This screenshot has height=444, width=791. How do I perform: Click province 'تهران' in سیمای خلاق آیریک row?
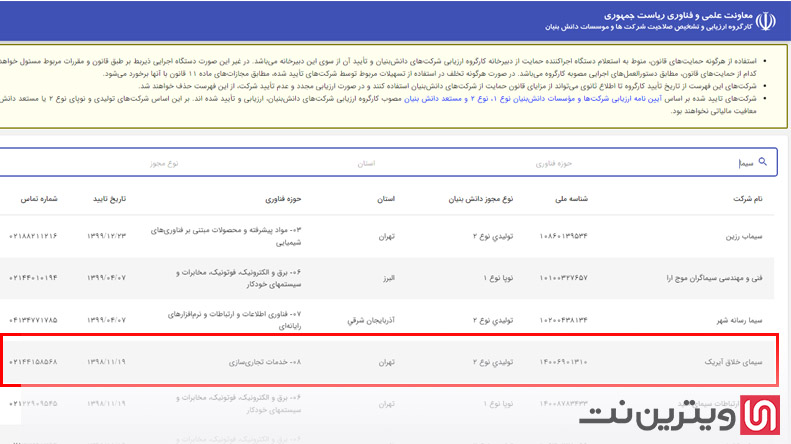click(x=386, y=362)
